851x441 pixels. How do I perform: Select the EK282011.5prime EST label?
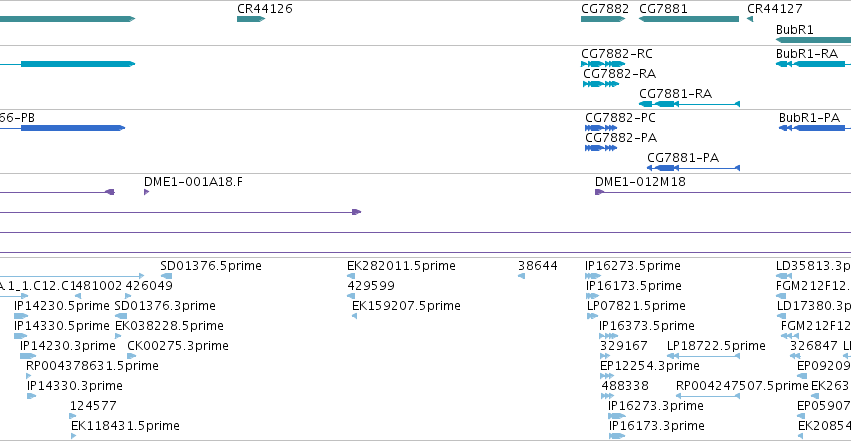[401, 266]
